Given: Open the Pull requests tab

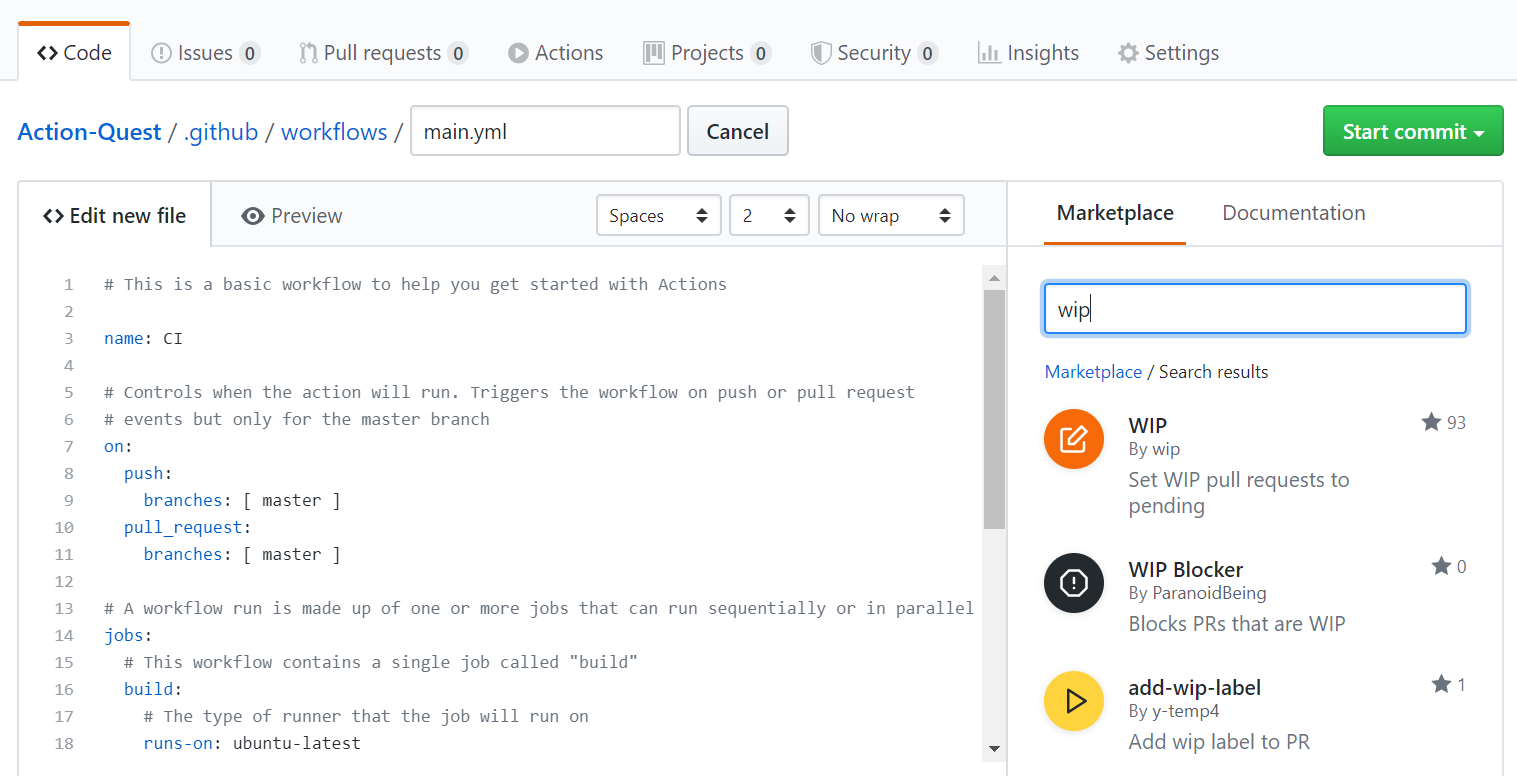Looking at the screenshot, I should [383, 53].
